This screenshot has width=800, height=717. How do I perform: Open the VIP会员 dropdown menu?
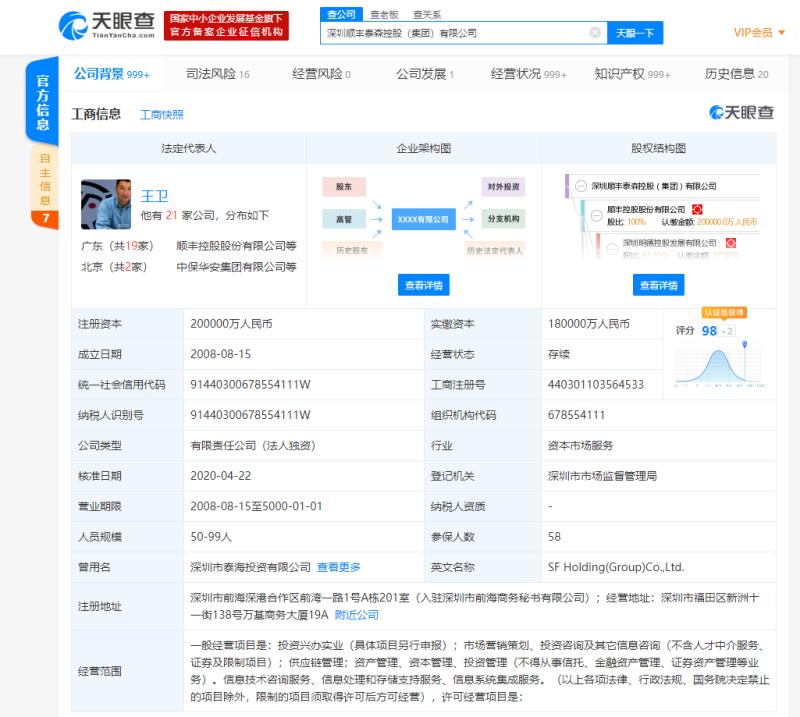[759, 33]
